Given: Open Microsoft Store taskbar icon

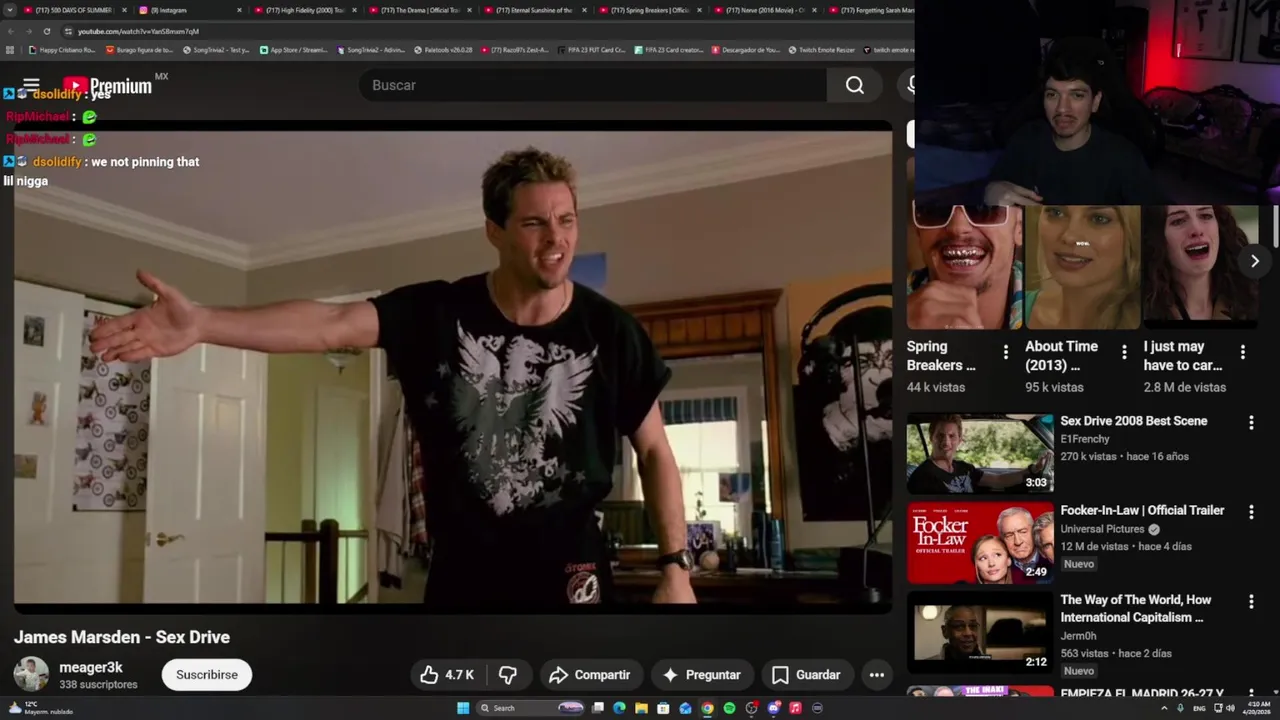Looking at the screenshot, I should point(663,708).
